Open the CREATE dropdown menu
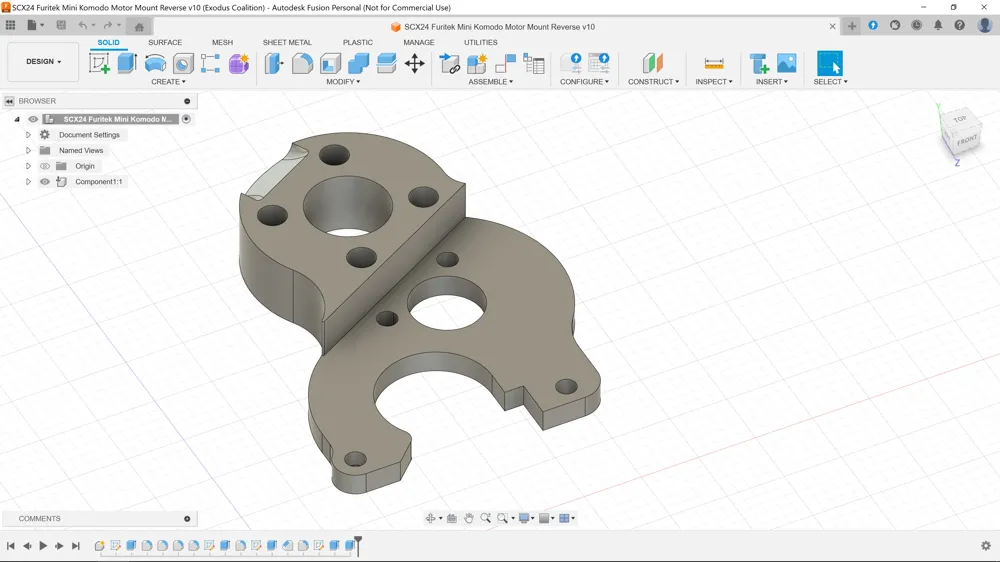1000x562 pixels. pyautogui.click(x=168, y=82)
